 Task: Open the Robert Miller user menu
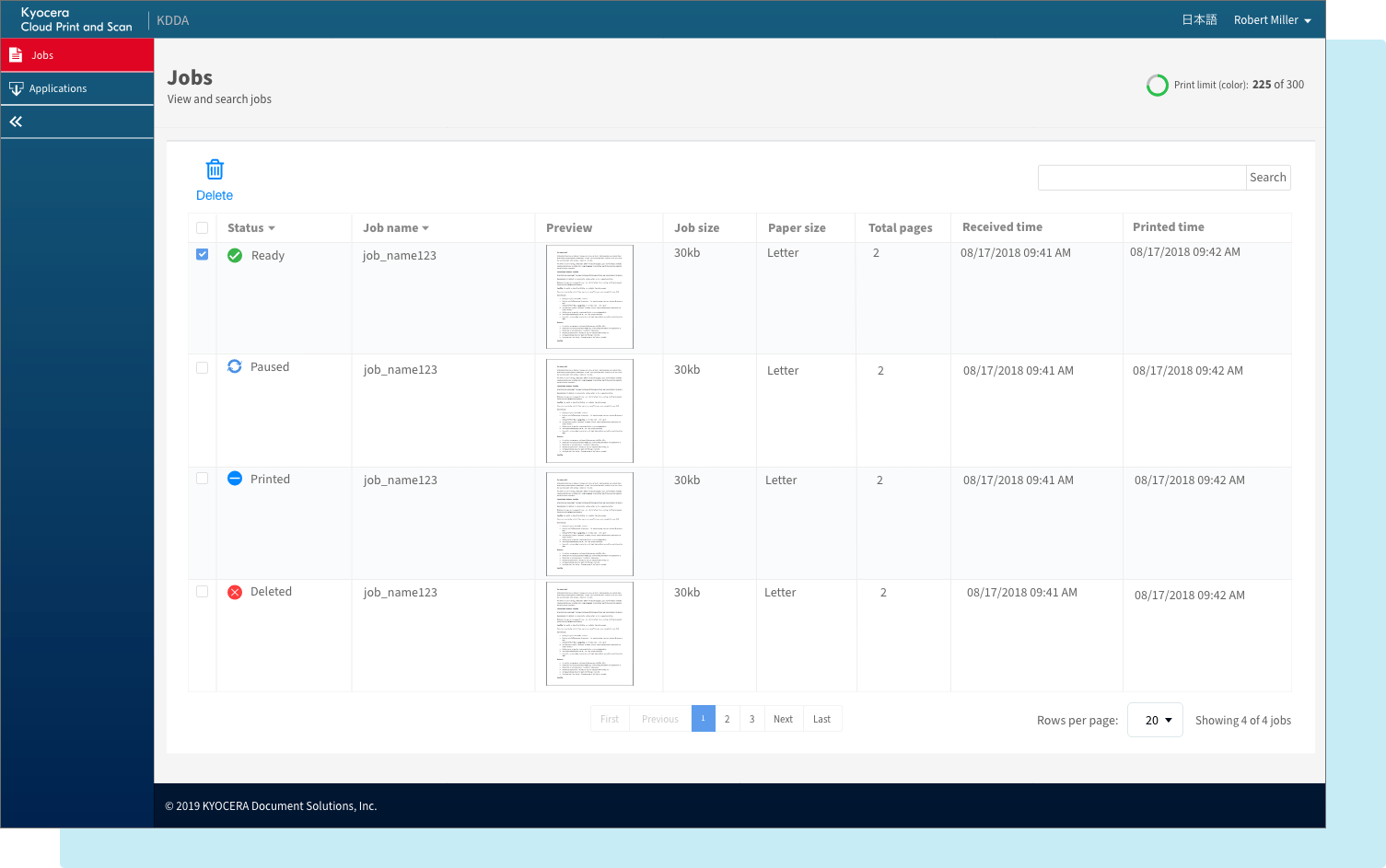click(x=1272, y=20)
